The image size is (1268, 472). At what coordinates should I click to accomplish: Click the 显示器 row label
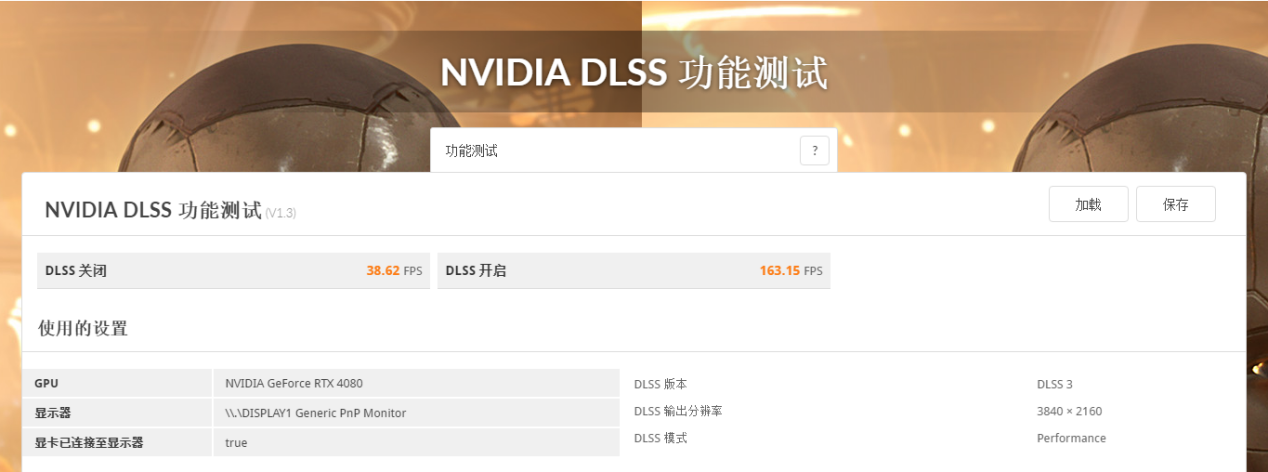click(x=53, y=412)
